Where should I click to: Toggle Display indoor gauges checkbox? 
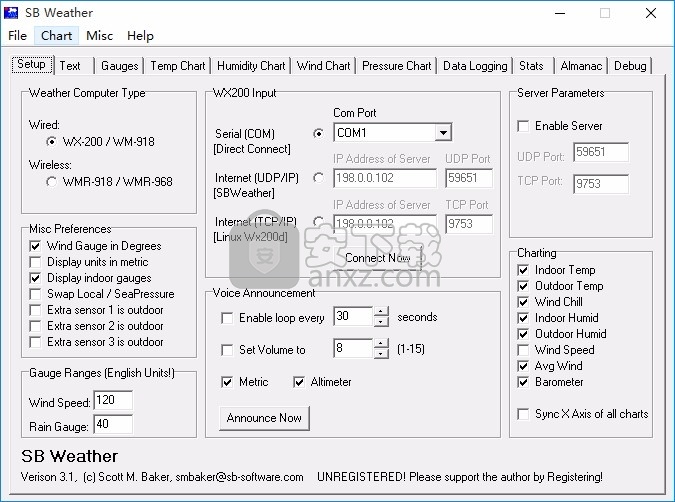click(x=35, y=278)
